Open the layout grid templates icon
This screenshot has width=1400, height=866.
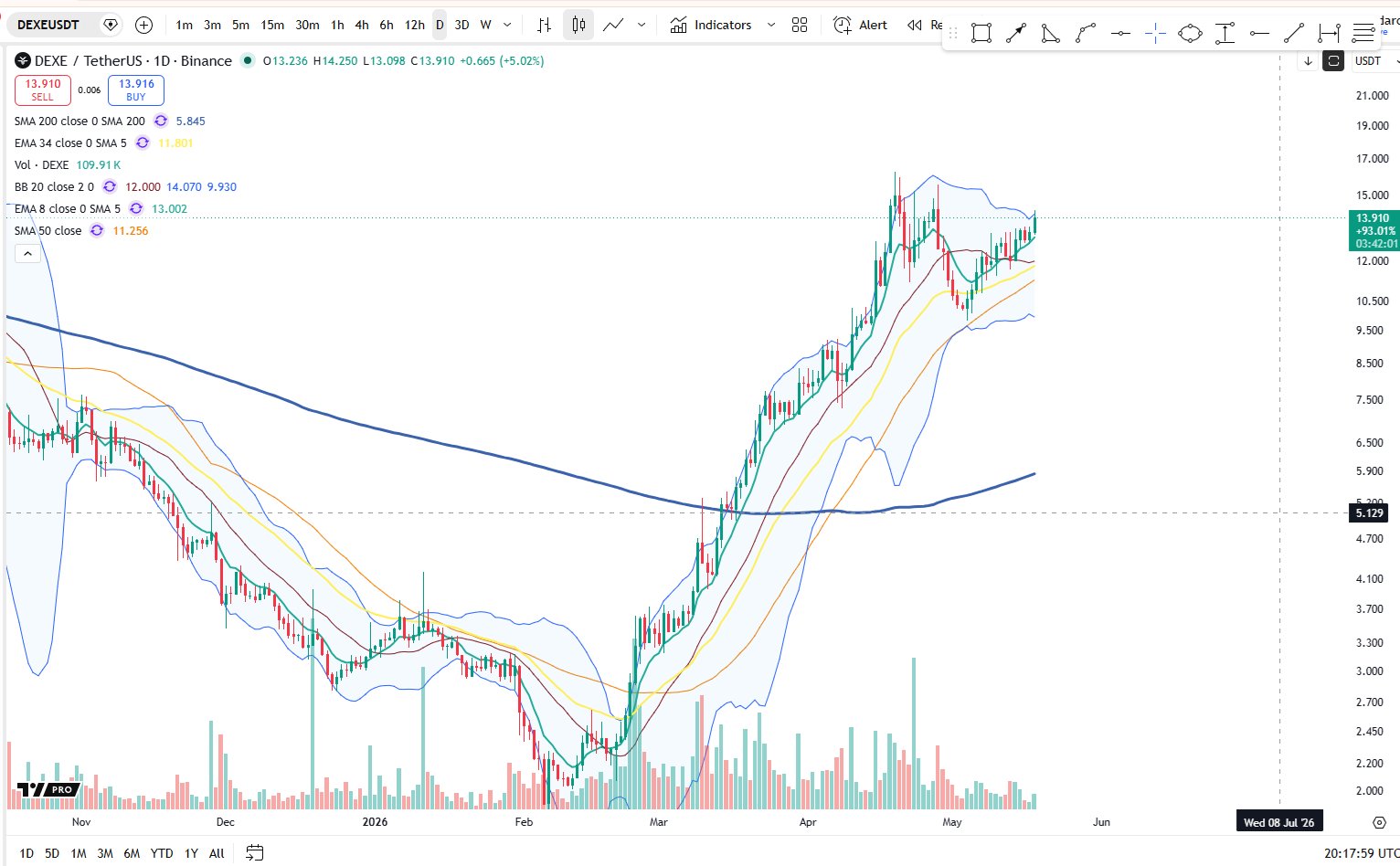(800, 25)
